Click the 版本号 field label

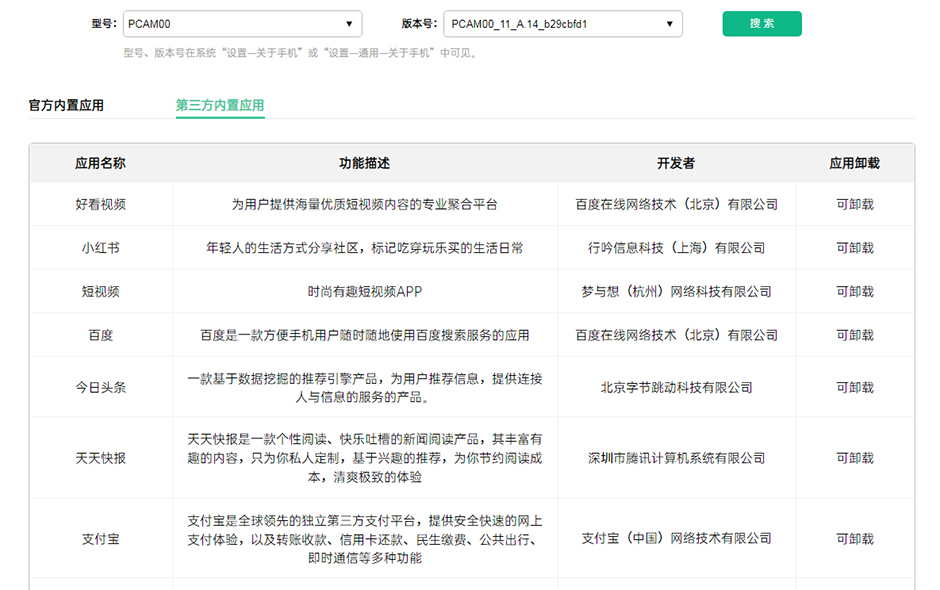coord(419,24)
